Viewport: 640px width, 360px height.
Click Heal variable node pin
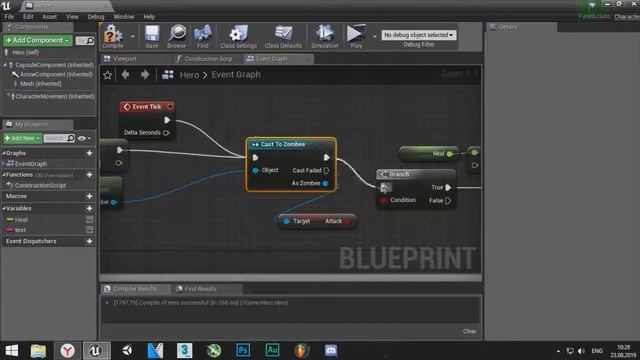449,154
